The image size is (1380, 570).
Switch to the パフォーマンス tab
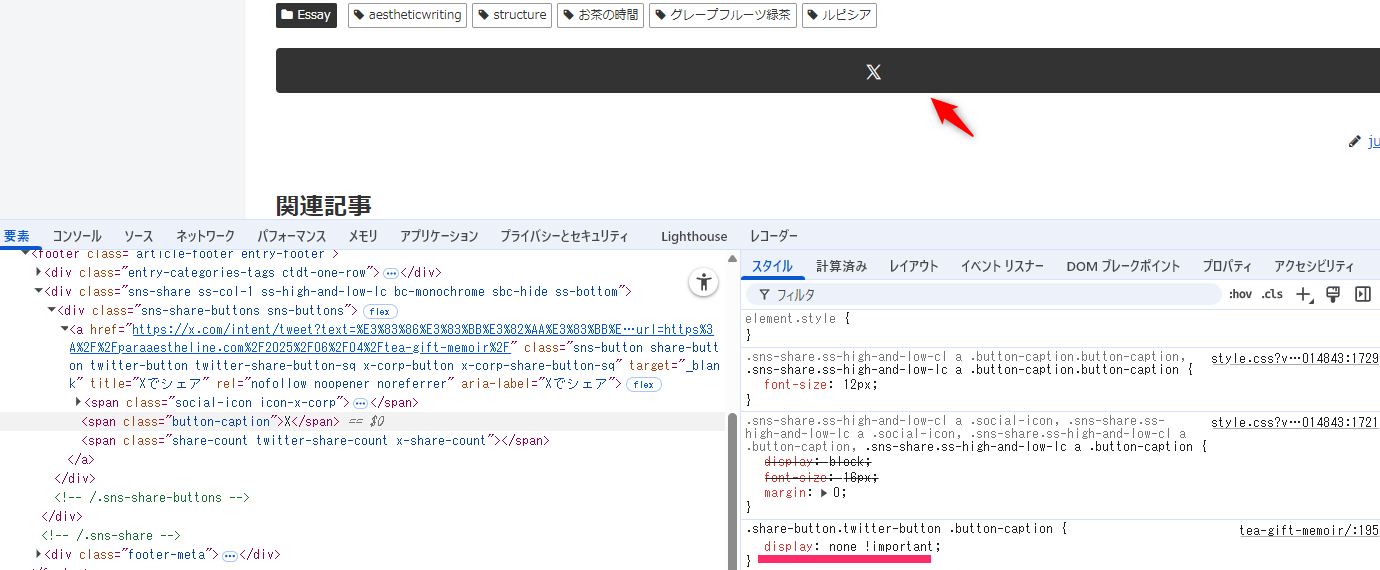(292, 236)
